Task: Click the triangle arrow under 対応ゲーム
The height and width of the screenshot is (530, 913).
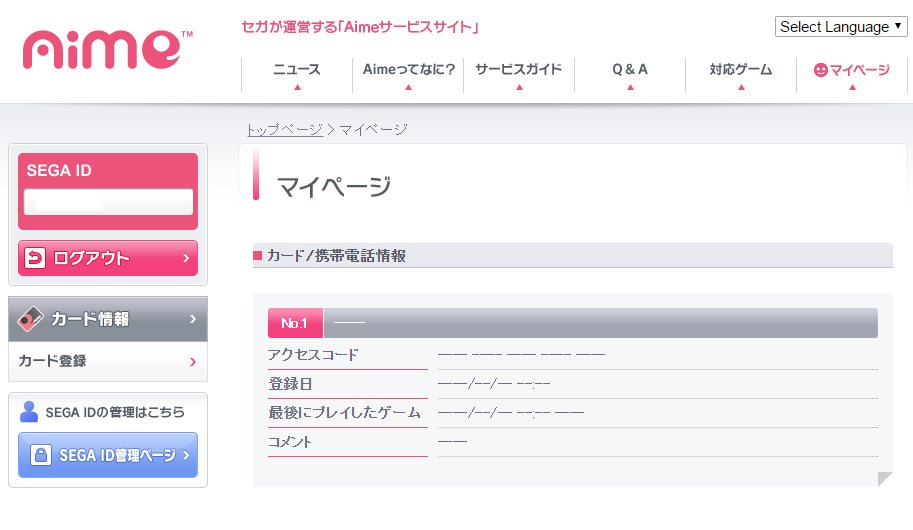Action: tap(741, 87)
